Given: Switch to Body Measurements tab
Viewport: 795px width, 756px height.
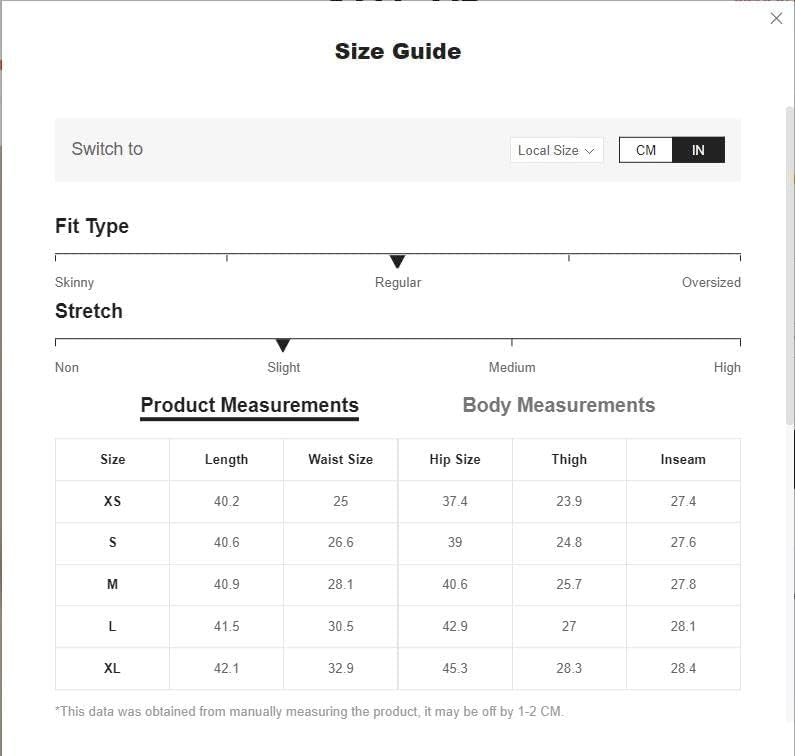Looking at the screenshot, I should 558,405.
